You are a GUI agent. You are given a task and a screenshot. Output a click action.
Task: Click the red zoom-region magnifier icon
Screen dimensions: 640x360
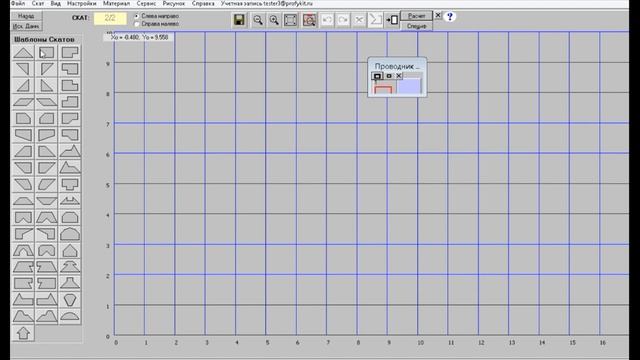[x=309, y=20]
